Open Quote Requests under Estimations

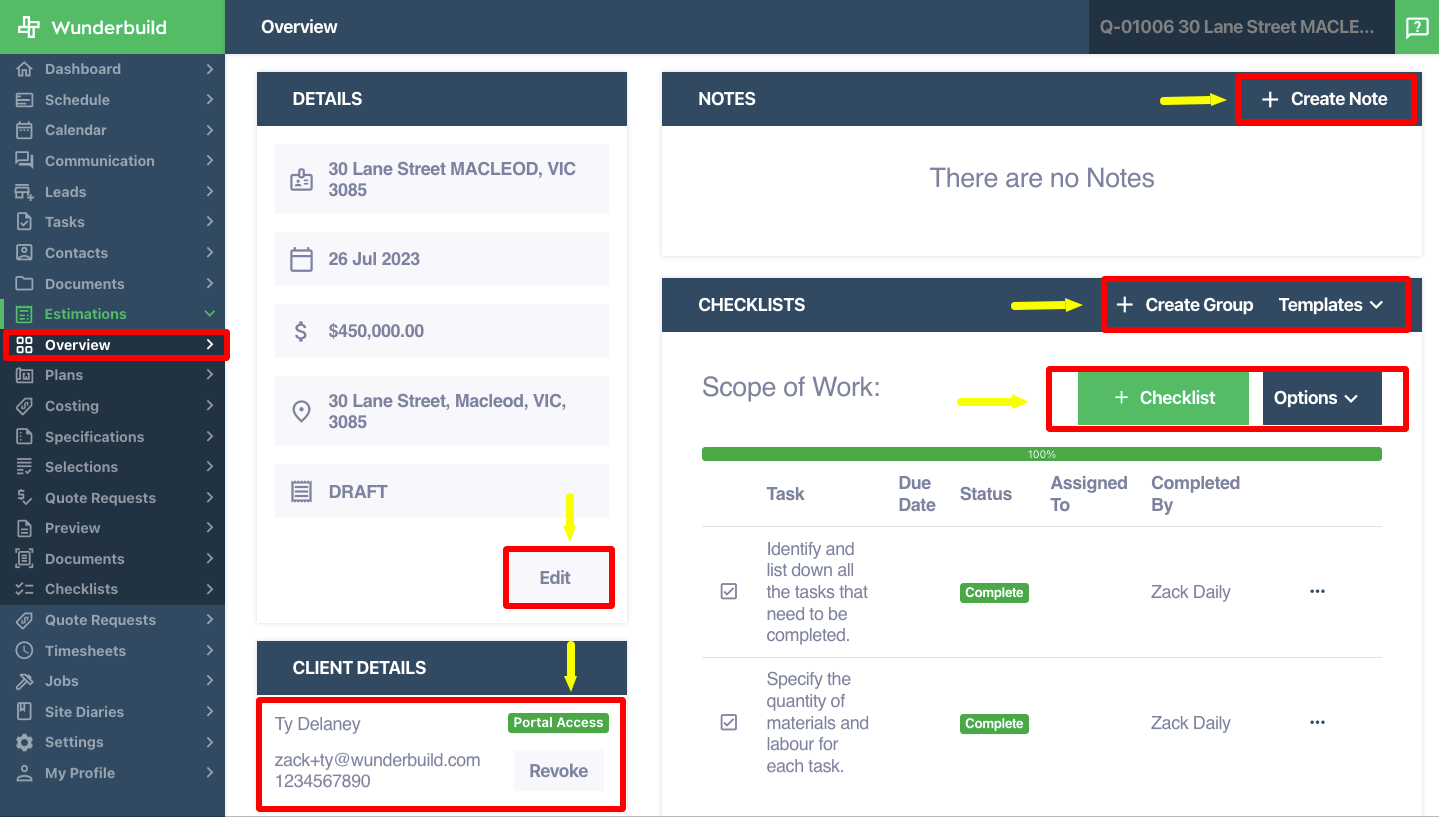click(112, 498)
